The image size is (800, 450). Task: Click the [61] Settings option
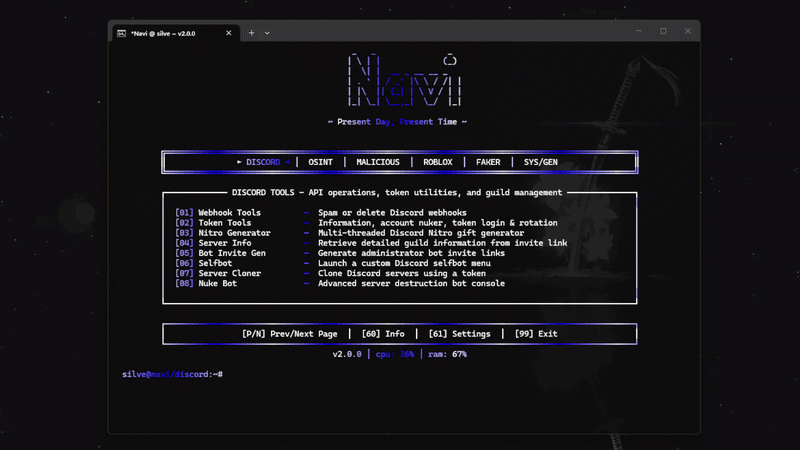pyautogui.click(x=460, y=334)
